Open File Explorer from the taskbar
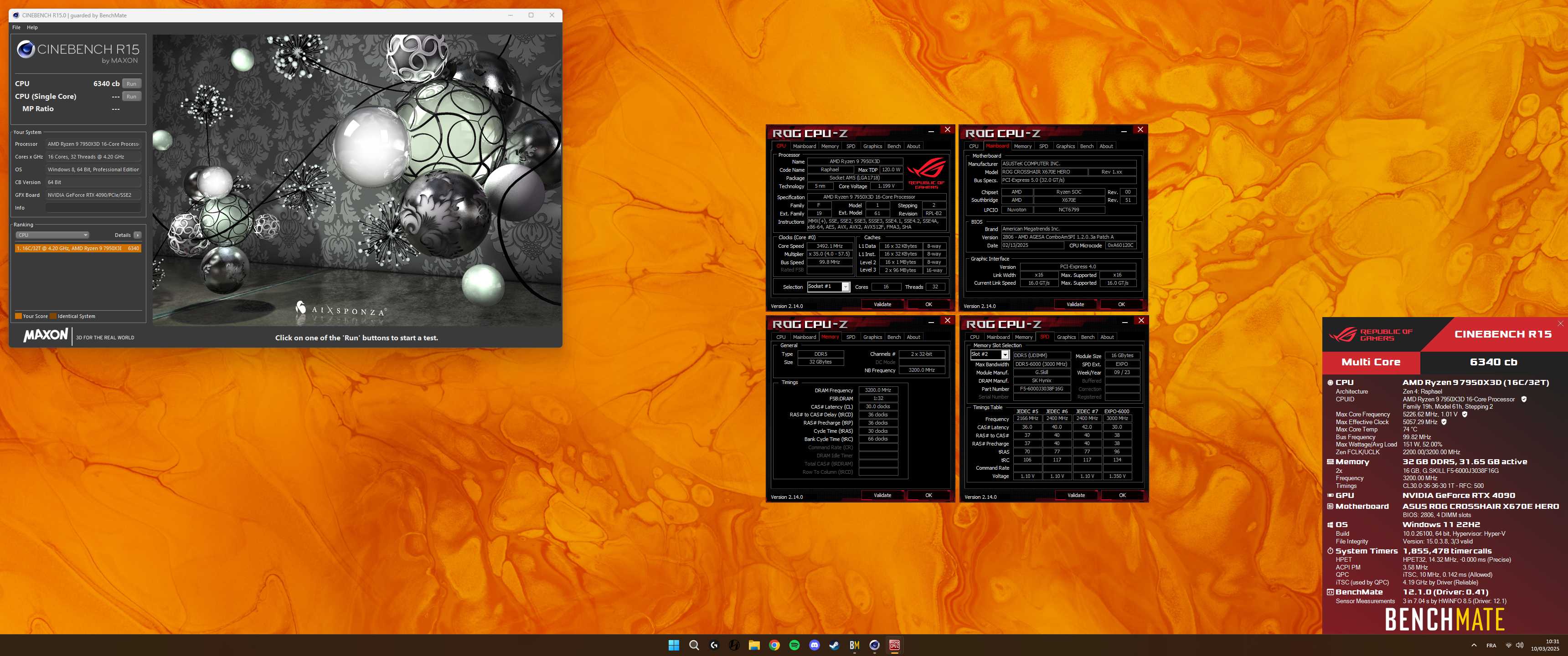Image resolution: width=1568 pixels, height=656 pixels. click(753, 645)
